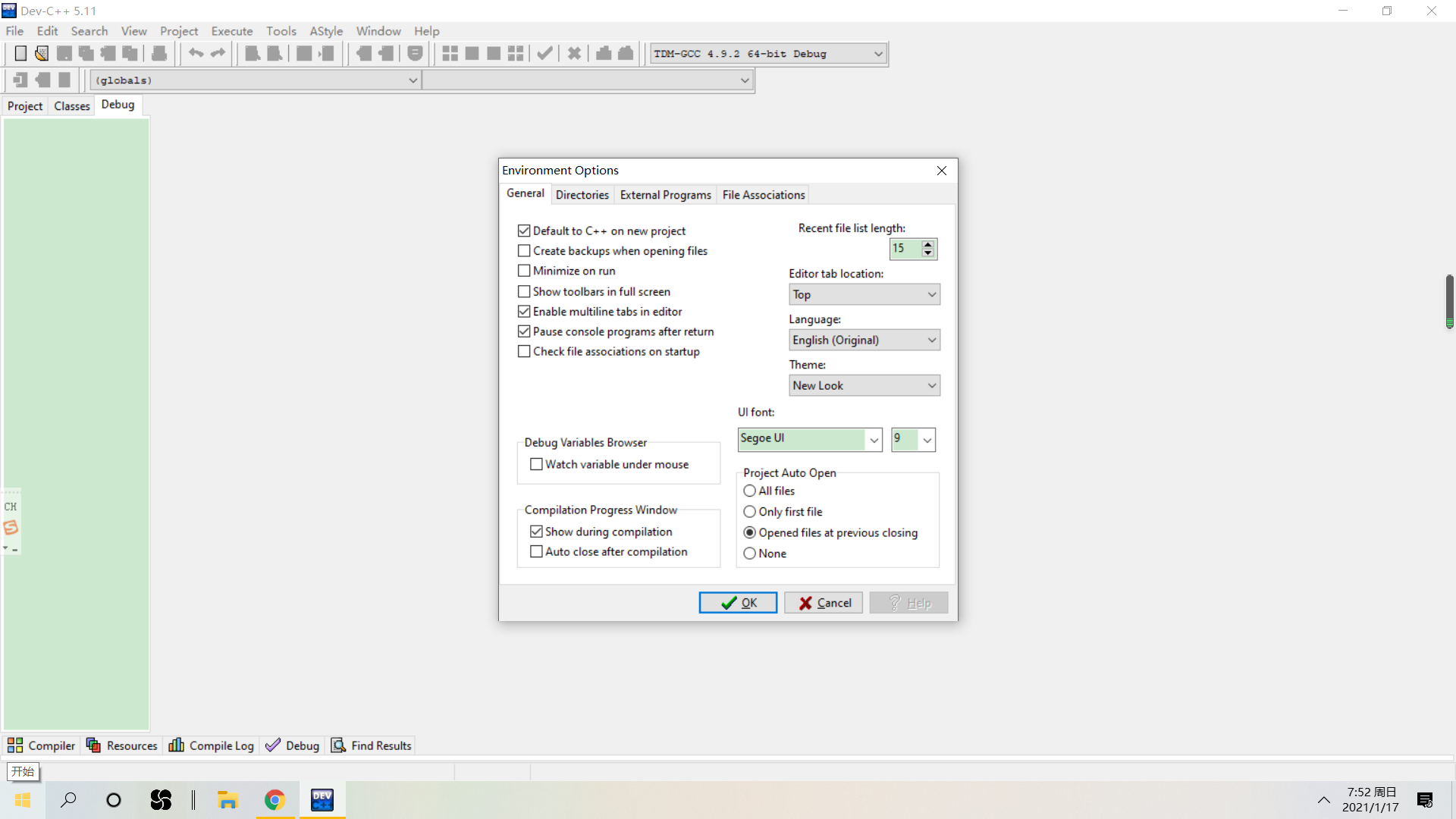This screenshot has width=1456, height=819.
Task: Open Find Results panel
Action: coord(372,745)
